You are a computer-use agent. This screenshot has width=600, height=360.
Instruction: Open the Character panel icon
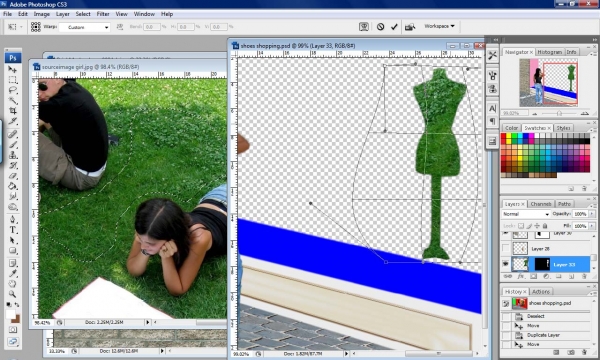pyautogui.click(x=492, y=109)
